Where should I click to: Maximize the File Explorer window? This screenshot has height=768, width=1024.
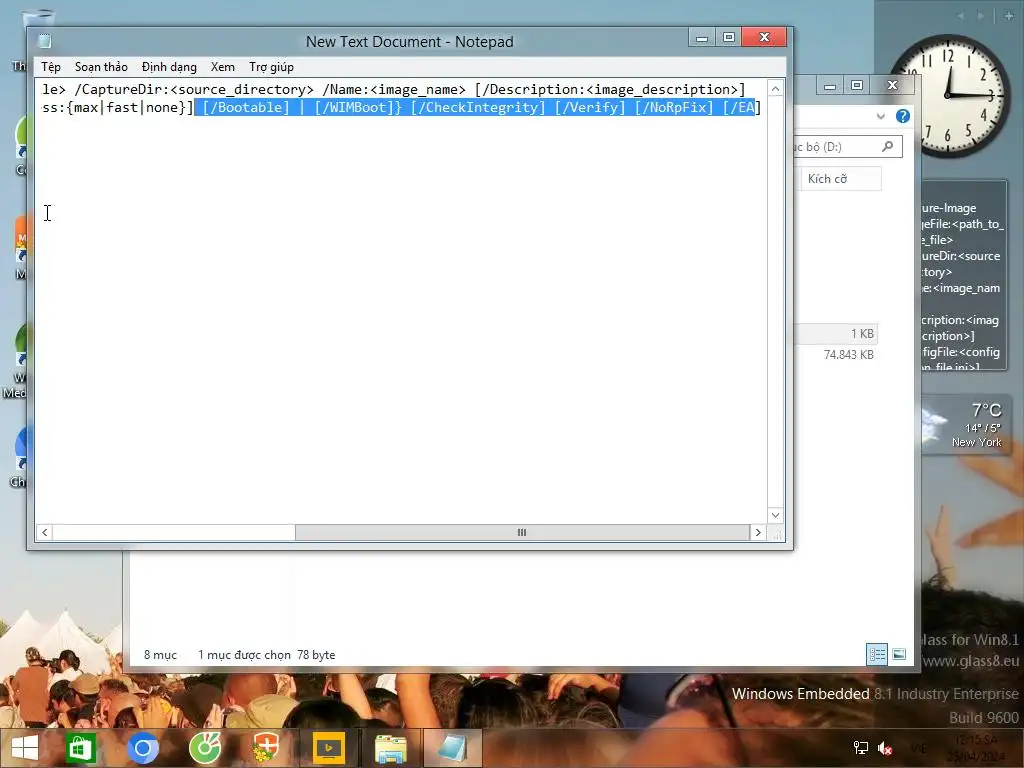857,86
